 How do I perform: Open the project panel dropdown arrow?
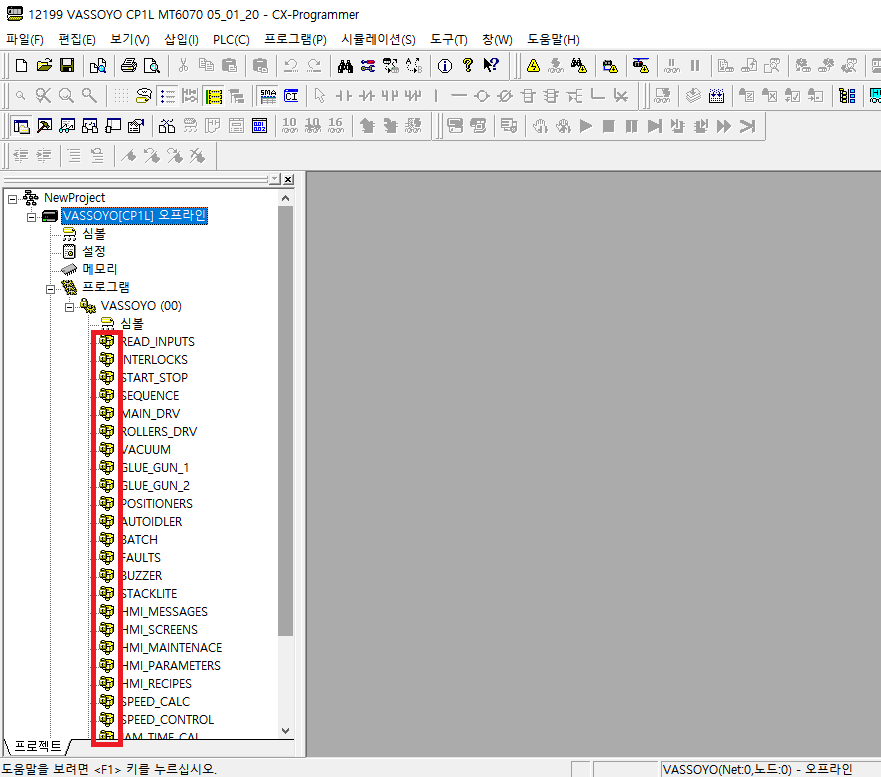(274, 179)
